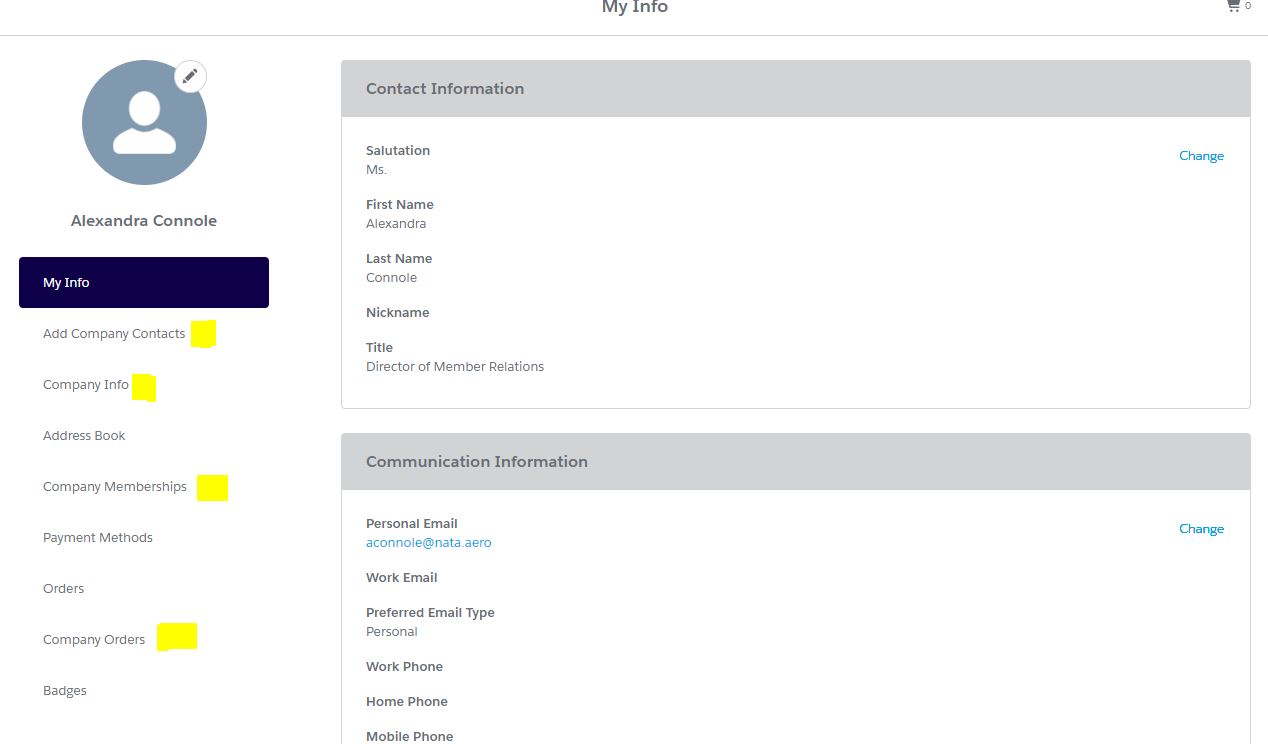Open the shopping cart icon
This screenshot has width=1268, height=744.
point(1232,5)
